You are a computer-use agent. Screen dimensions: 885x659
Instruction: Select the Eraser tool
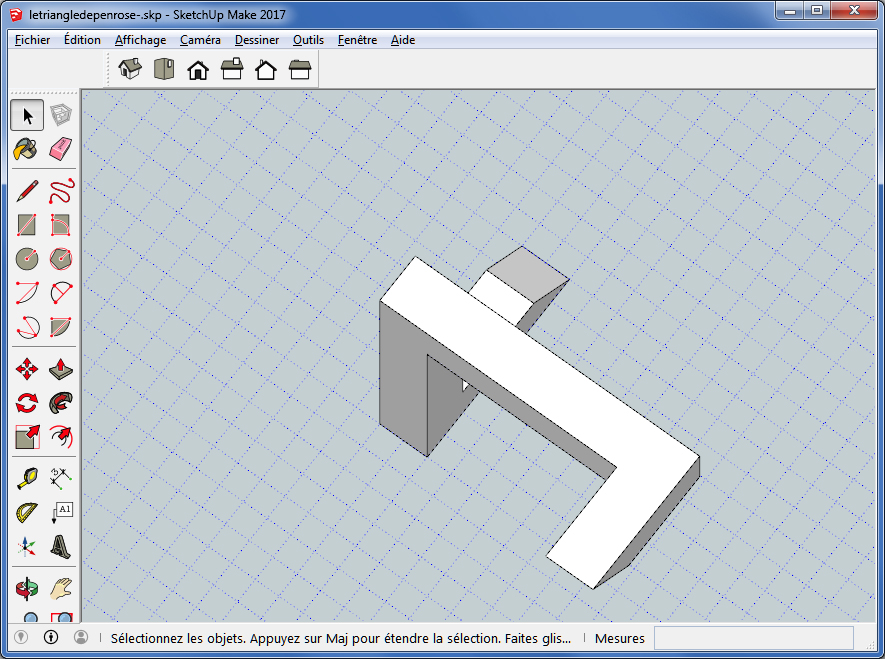(x=60, y=150)
